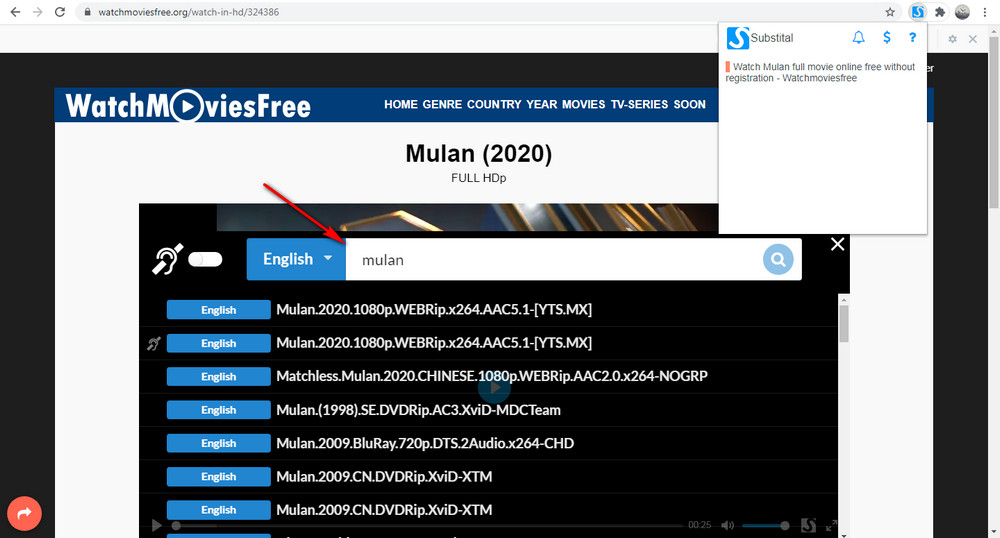Open the English language dropdown
The width and height of the screenshot is (1000, 538).
[x=297, y=259]
